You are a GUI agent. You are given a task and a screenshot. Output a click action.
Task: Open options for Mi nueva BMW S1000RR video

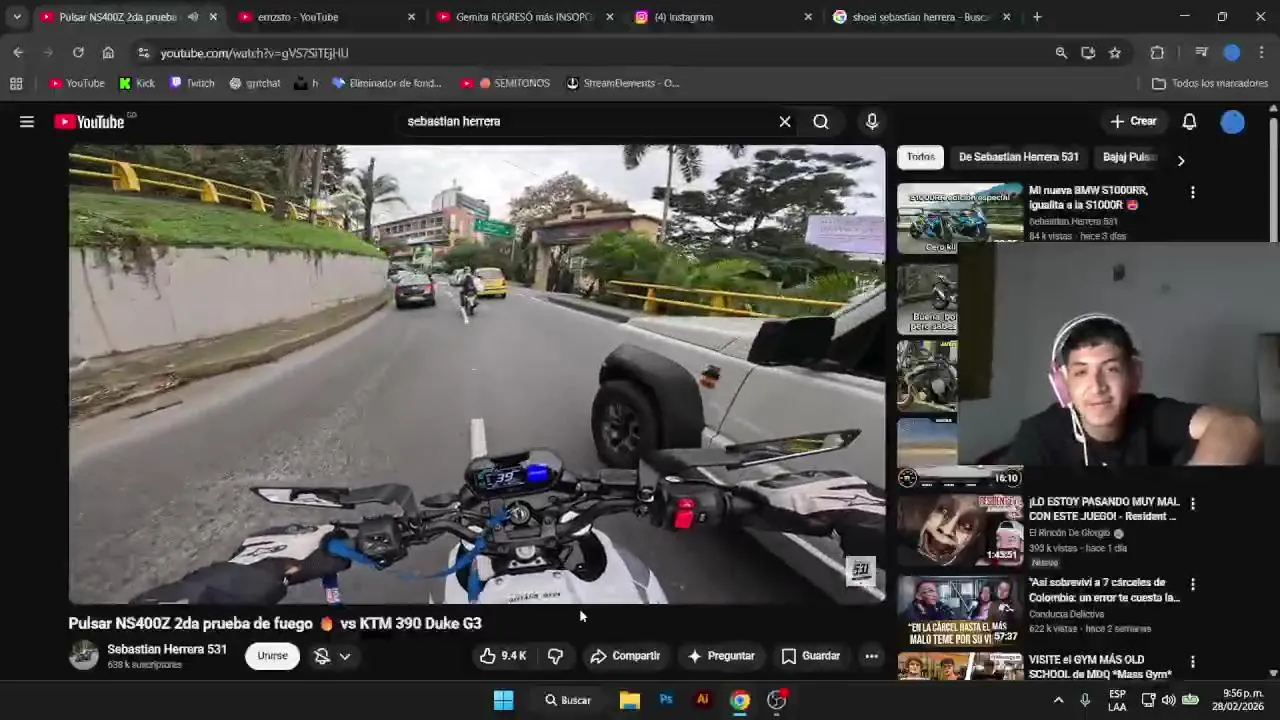coord(1192,192)
